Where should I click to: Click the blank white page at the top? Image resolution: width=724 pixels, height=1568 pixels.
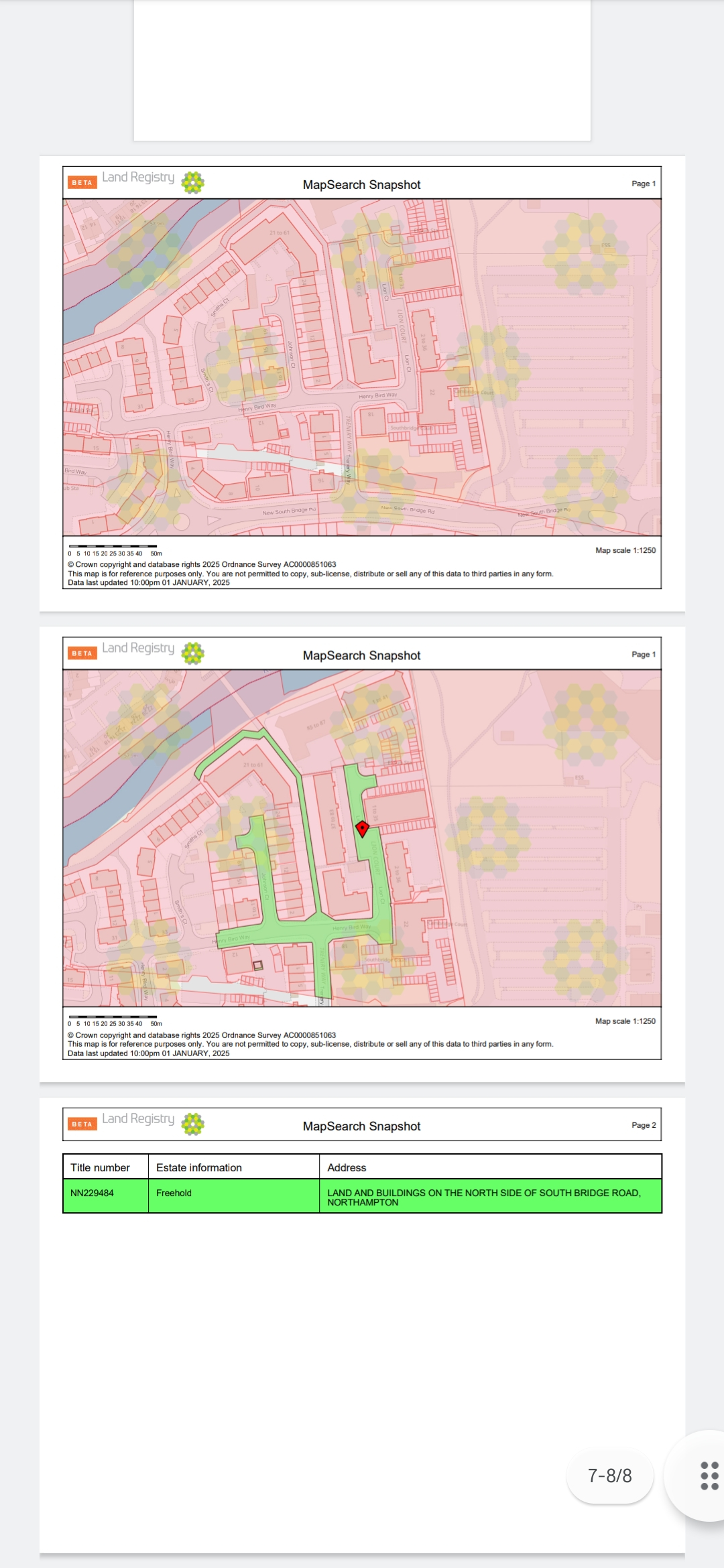tap(362, 70)
